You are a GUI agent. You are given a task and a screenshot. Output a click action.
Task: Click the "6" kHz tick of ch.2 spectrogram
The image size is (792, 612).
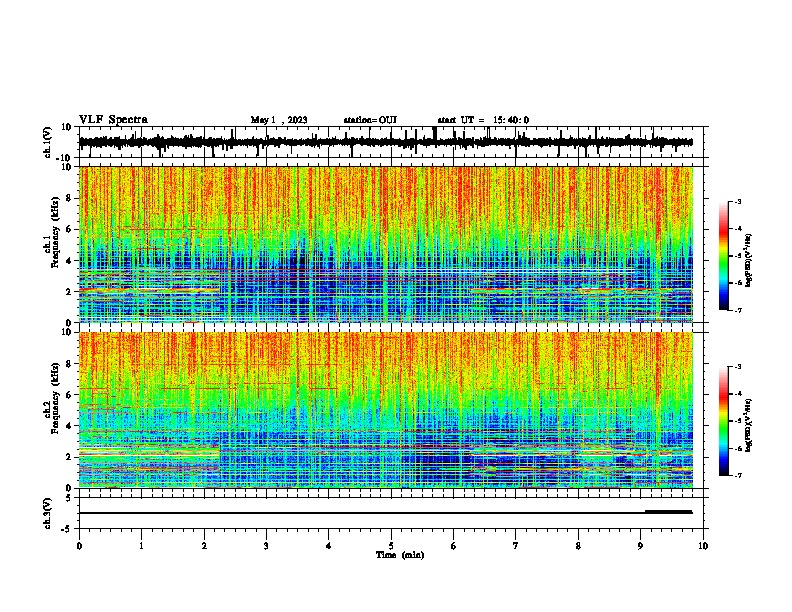(68, 395)
